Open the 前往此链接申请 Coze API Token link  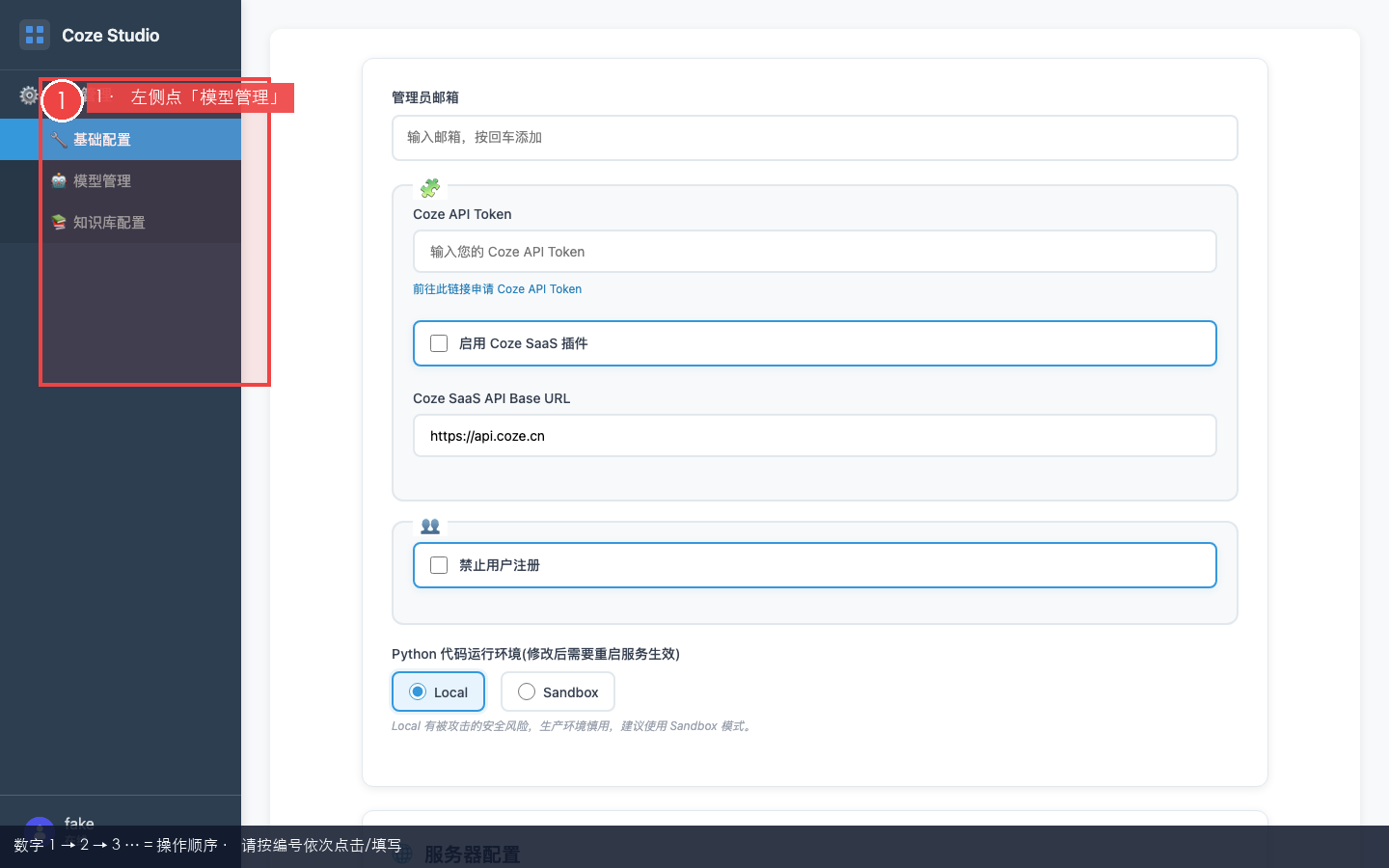point(497,288)
